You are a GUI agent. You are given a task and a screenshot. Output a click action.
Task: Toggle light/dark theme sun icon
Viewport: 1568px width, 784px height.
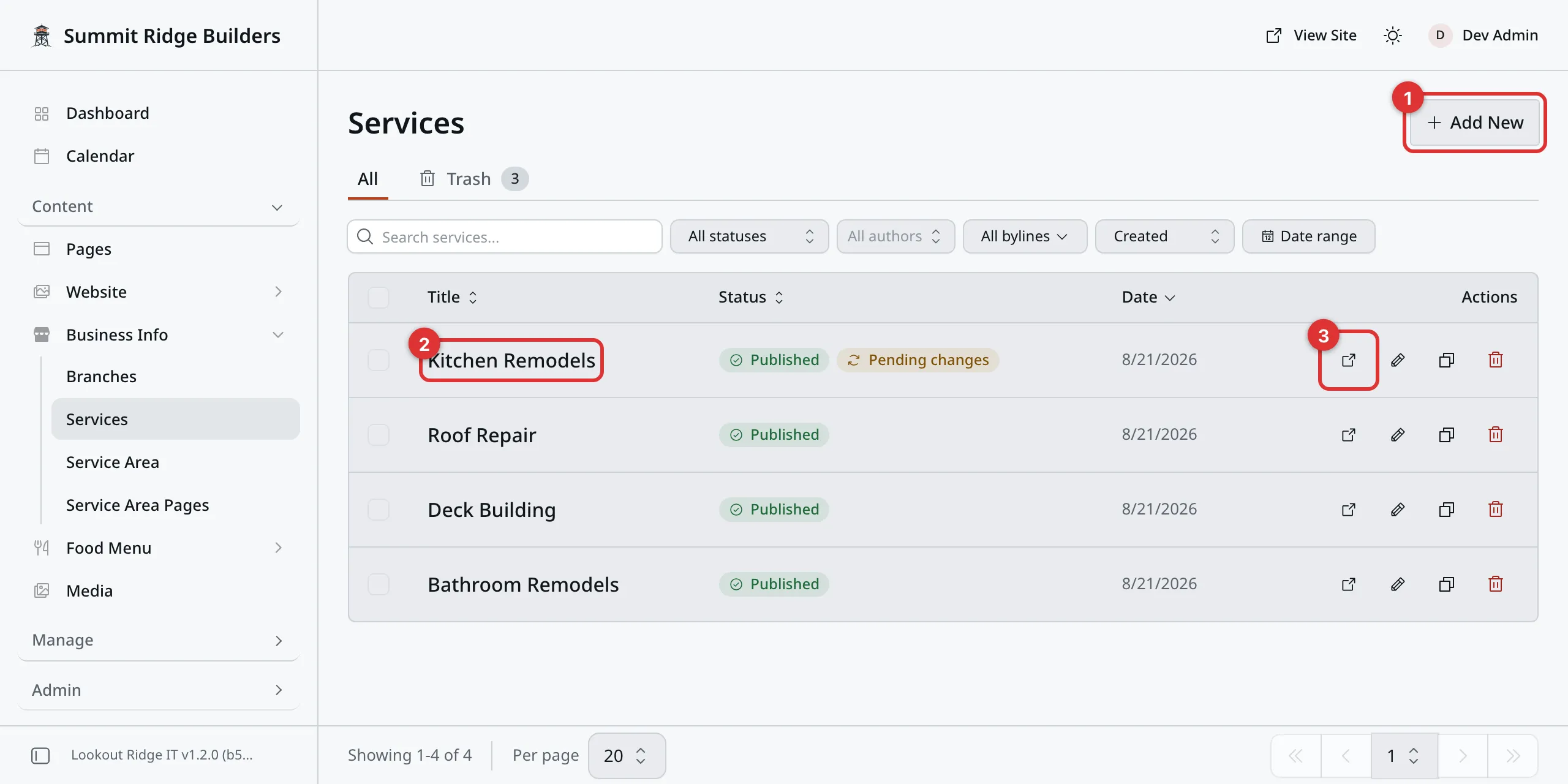(1392, 36)
